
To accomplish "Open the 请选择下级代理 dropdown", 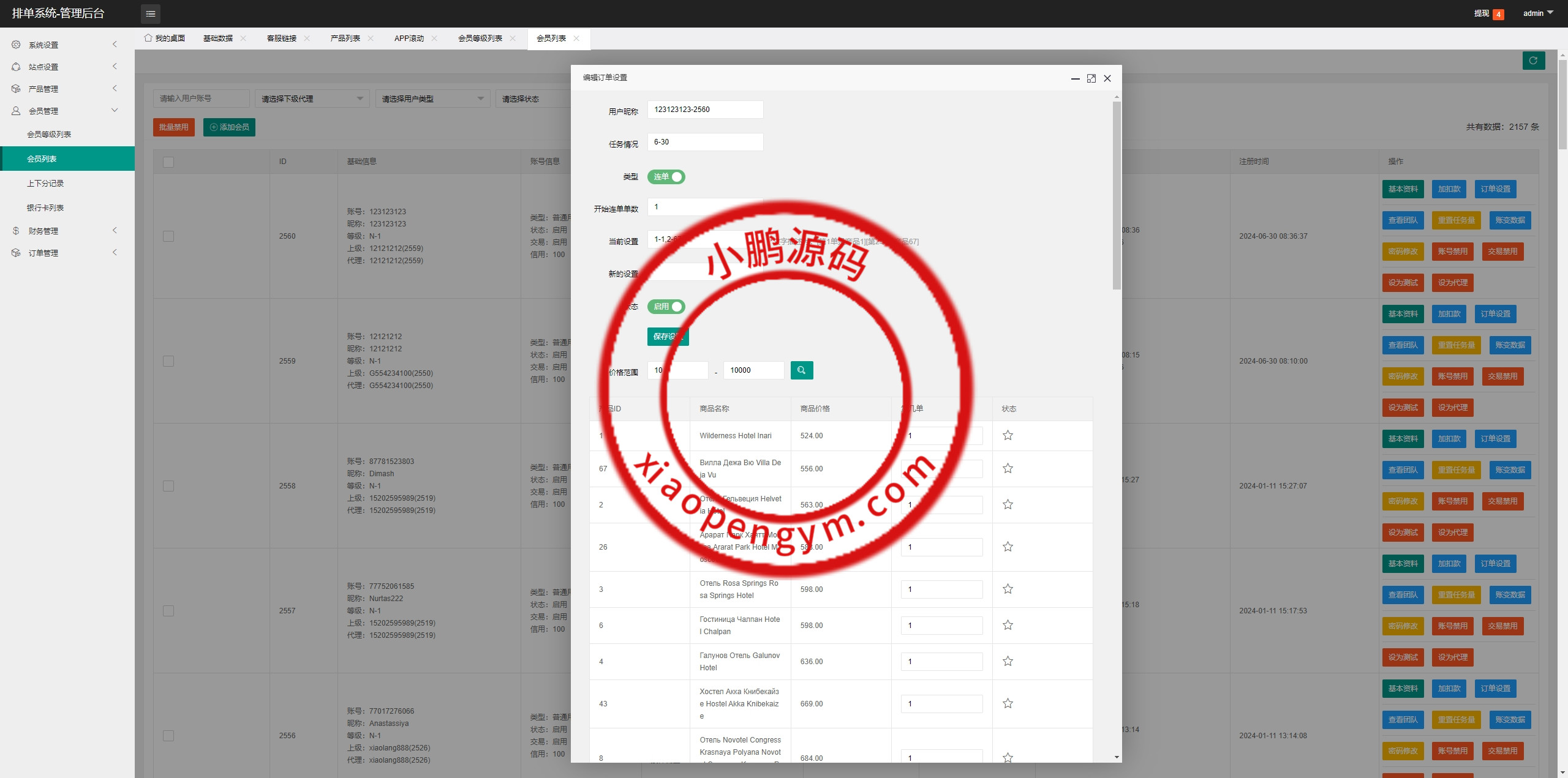I will [312, 98].
